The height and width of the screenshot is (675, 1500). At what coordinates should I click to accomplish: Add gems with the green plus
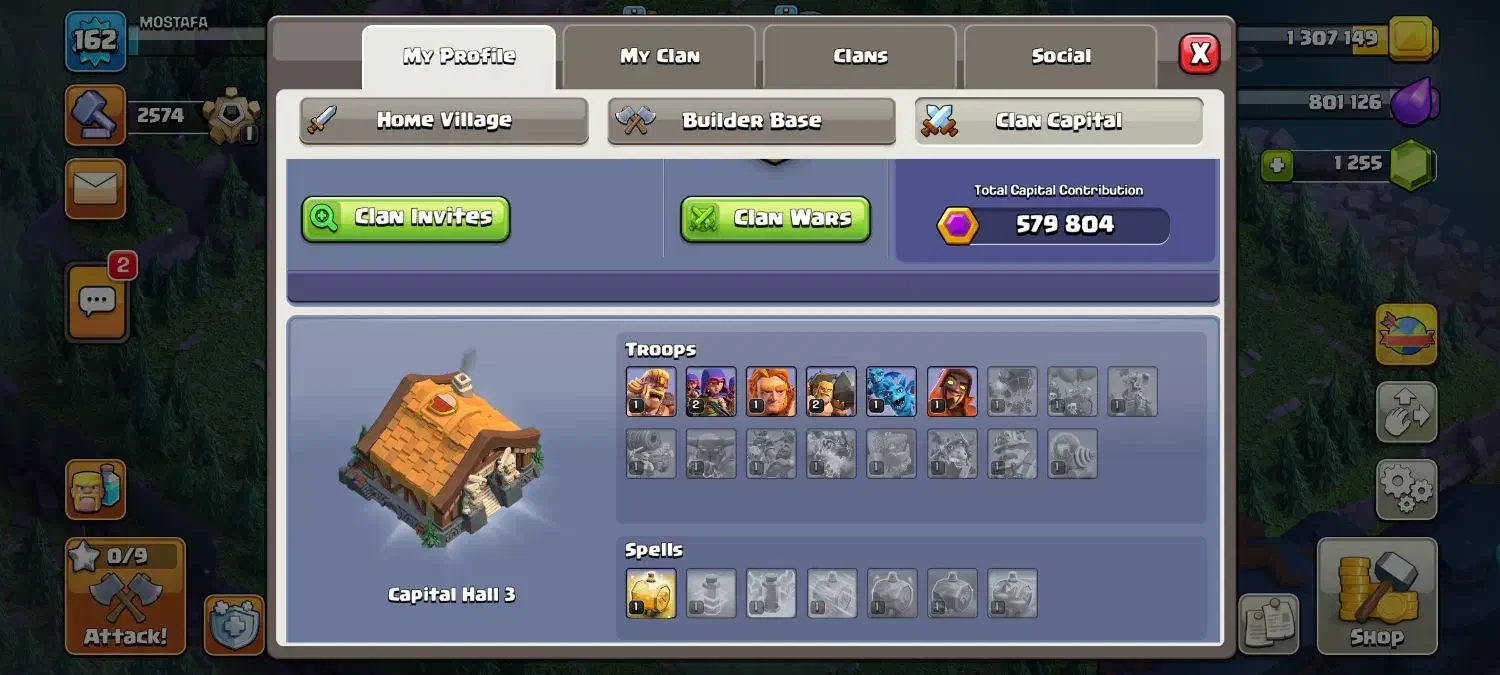tap(1275, 164)
